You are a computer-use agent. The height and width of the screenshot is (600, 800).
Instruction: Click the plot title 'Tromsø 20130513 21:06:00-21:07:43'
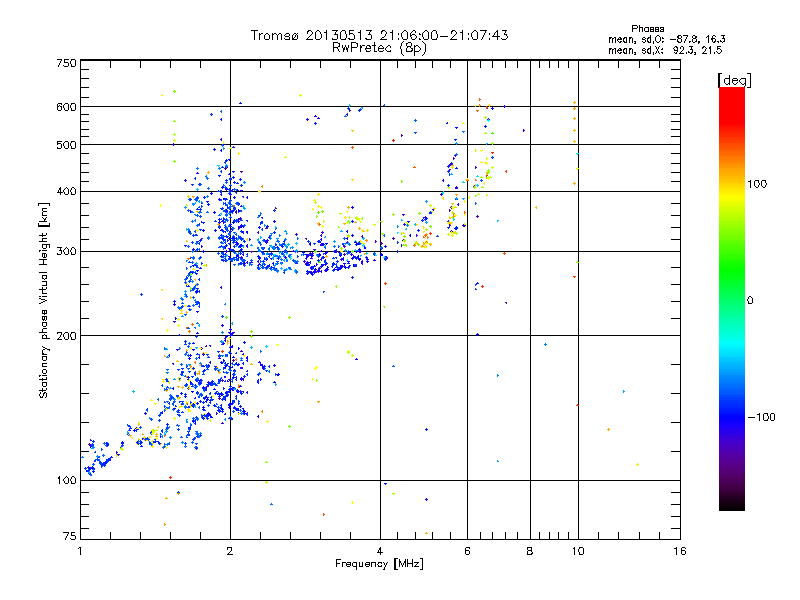[x=380, y=35]
